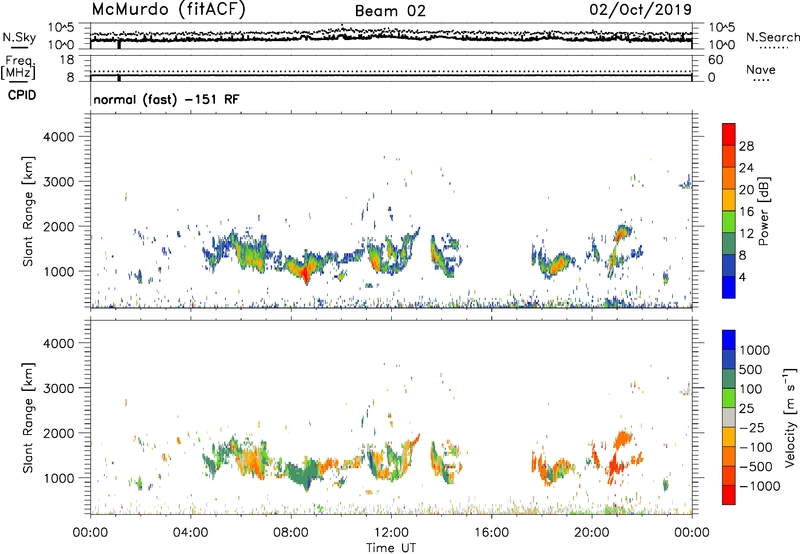Viewport: 800px width, 554px height.
Task: Select the "Freq. [MHz]" axis label
Action: 18,67
